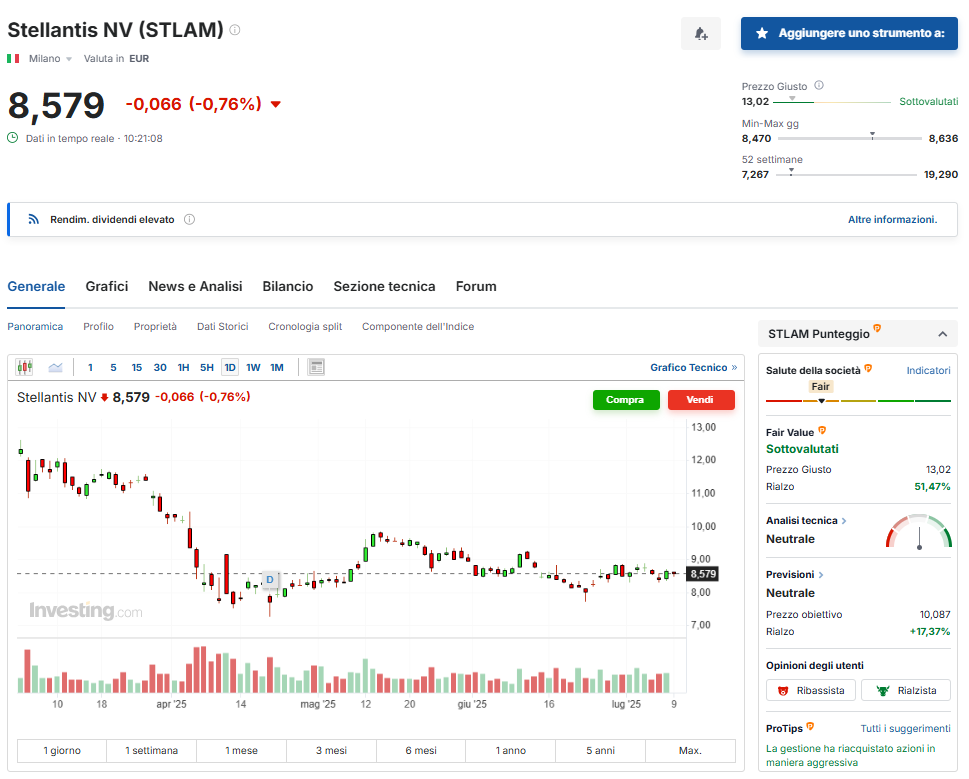
Task: Create a price alert with bell icon
Action: point(700,33)
